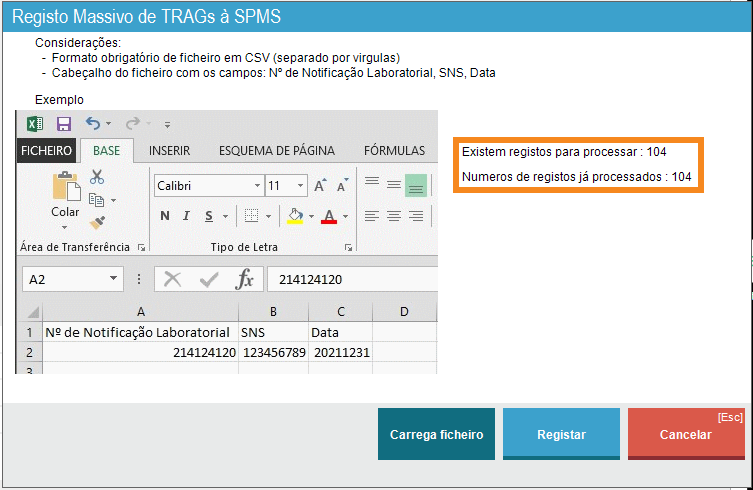Image resolution: width=753 pixels, height=490 pixels.
Task: Click the Colar paste clipboard icon
Action: (65, 192)
